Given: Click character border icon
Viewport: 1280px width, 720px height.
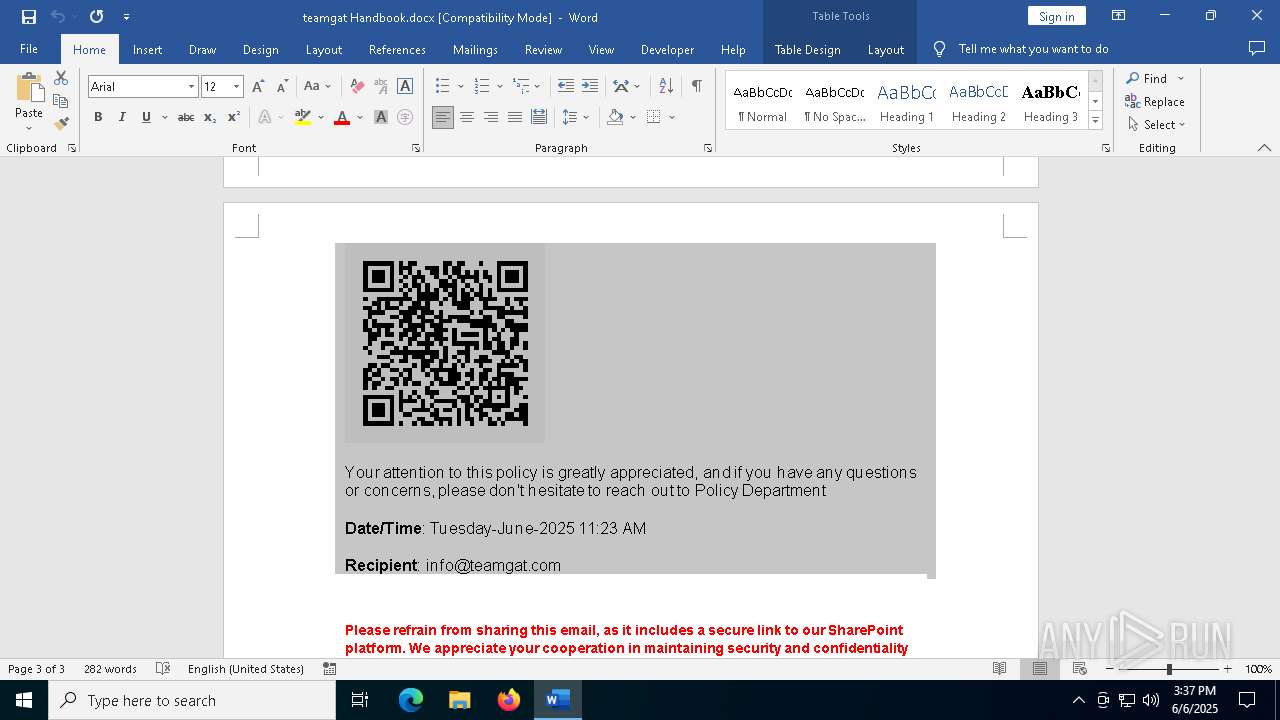Looking at the screenshot, I should 405,87.
